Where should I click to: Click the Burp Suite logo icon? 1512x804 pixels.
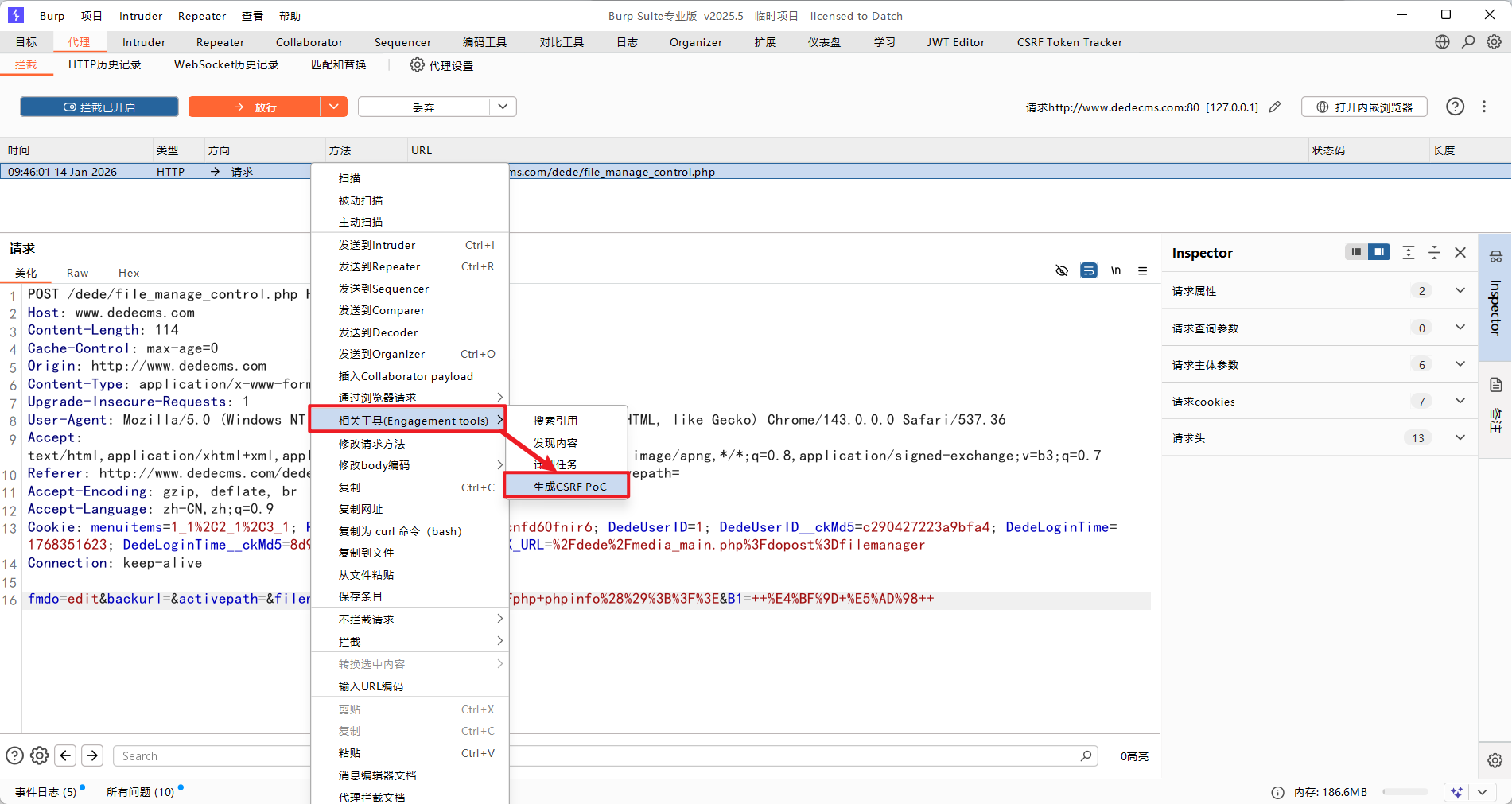click(x=16, y=15)
